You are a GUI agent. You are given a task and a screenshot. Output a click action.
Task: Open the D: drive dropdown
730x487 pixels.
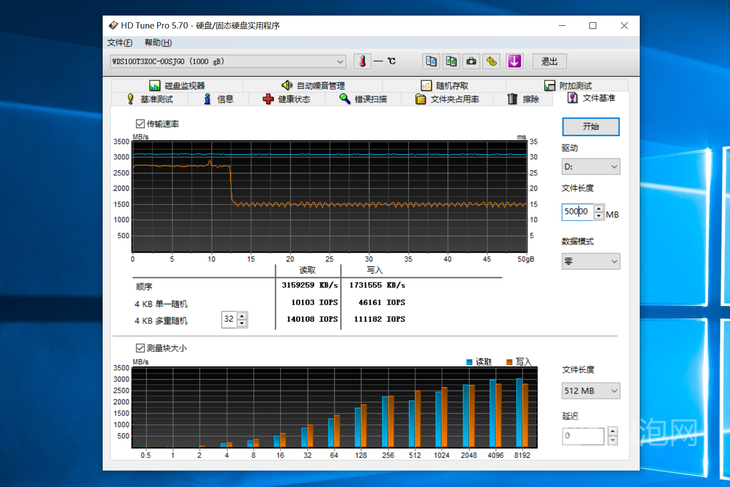pyautogui.click(x=591, y=167)
